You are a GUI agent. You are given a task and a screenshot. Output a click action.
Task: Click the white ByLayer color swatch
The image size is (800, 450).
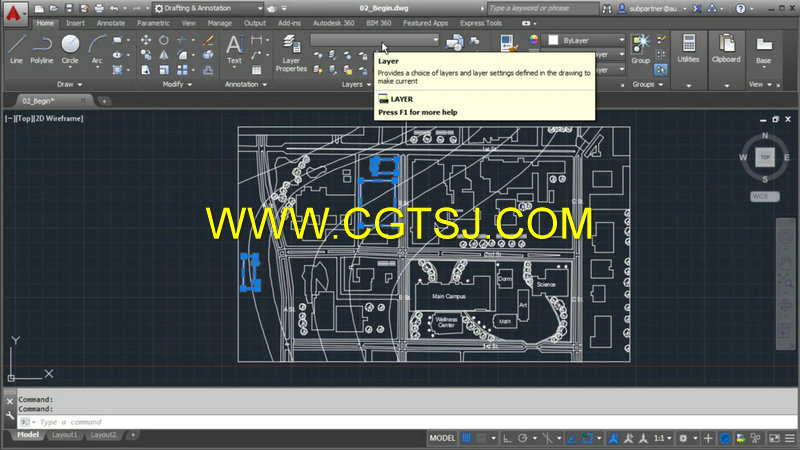coord(553,40)
